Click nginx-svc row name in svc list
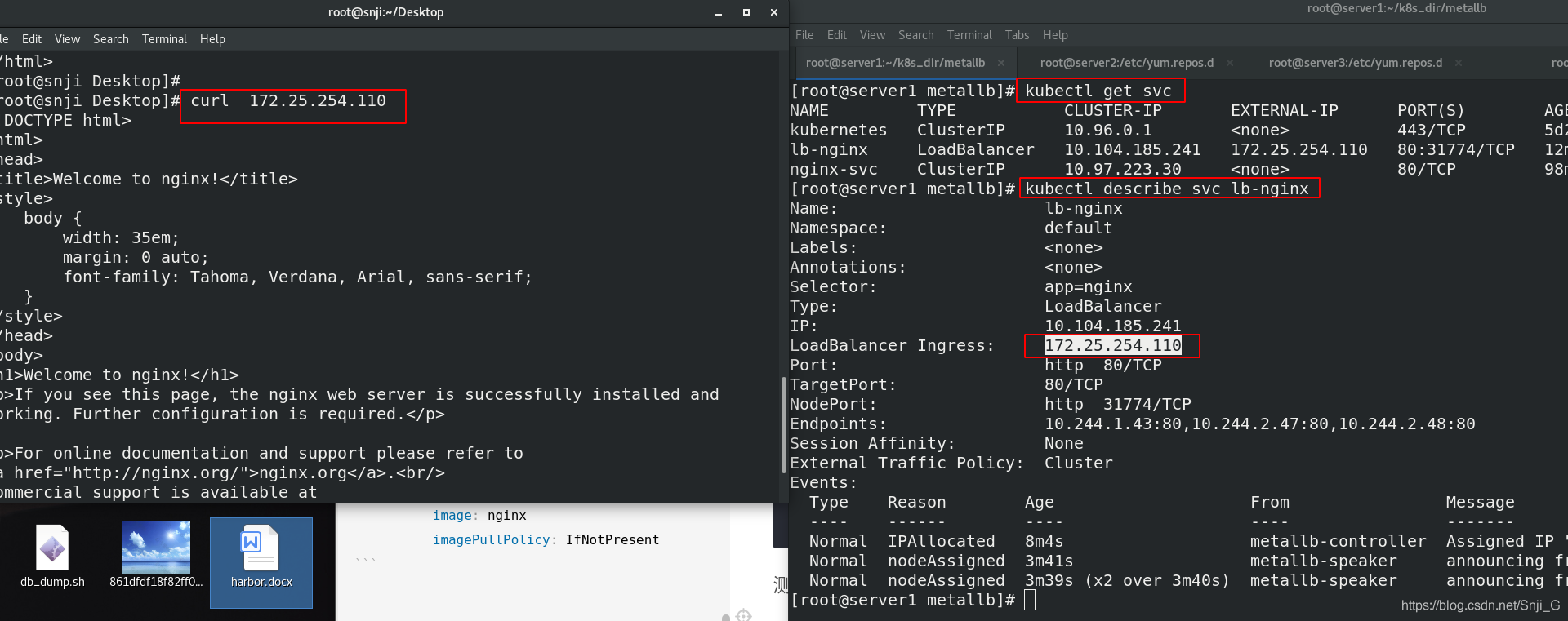Screen dimensions: 1568x621 [x=834, y=169]
